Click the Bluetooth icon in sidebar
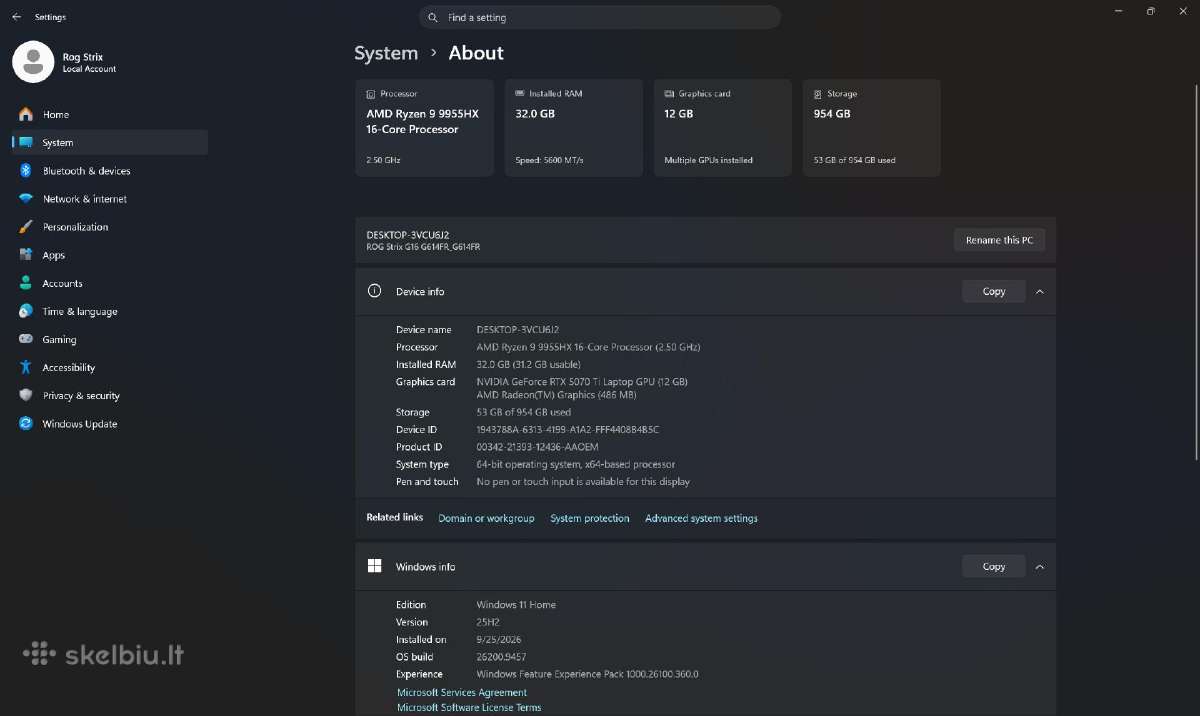1200x716 pixels. 26,171
